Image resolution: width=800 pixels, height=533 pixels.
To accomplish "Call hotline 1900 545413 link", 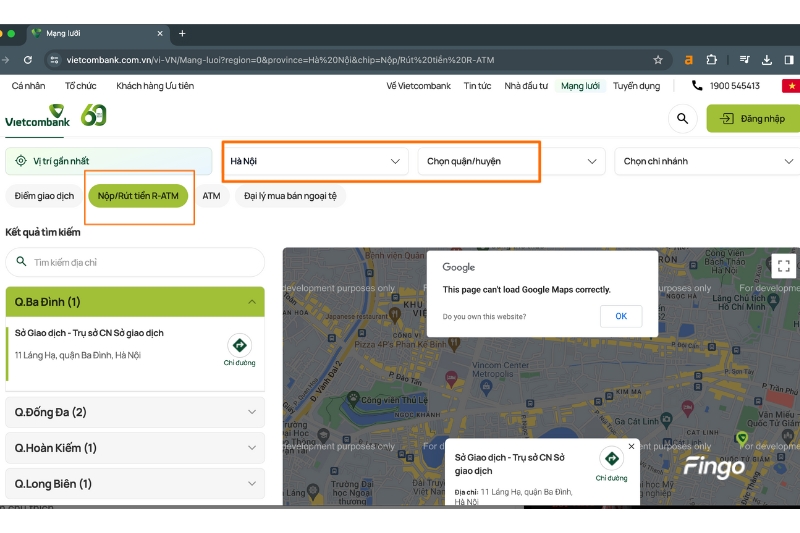I will pos(726,86).
